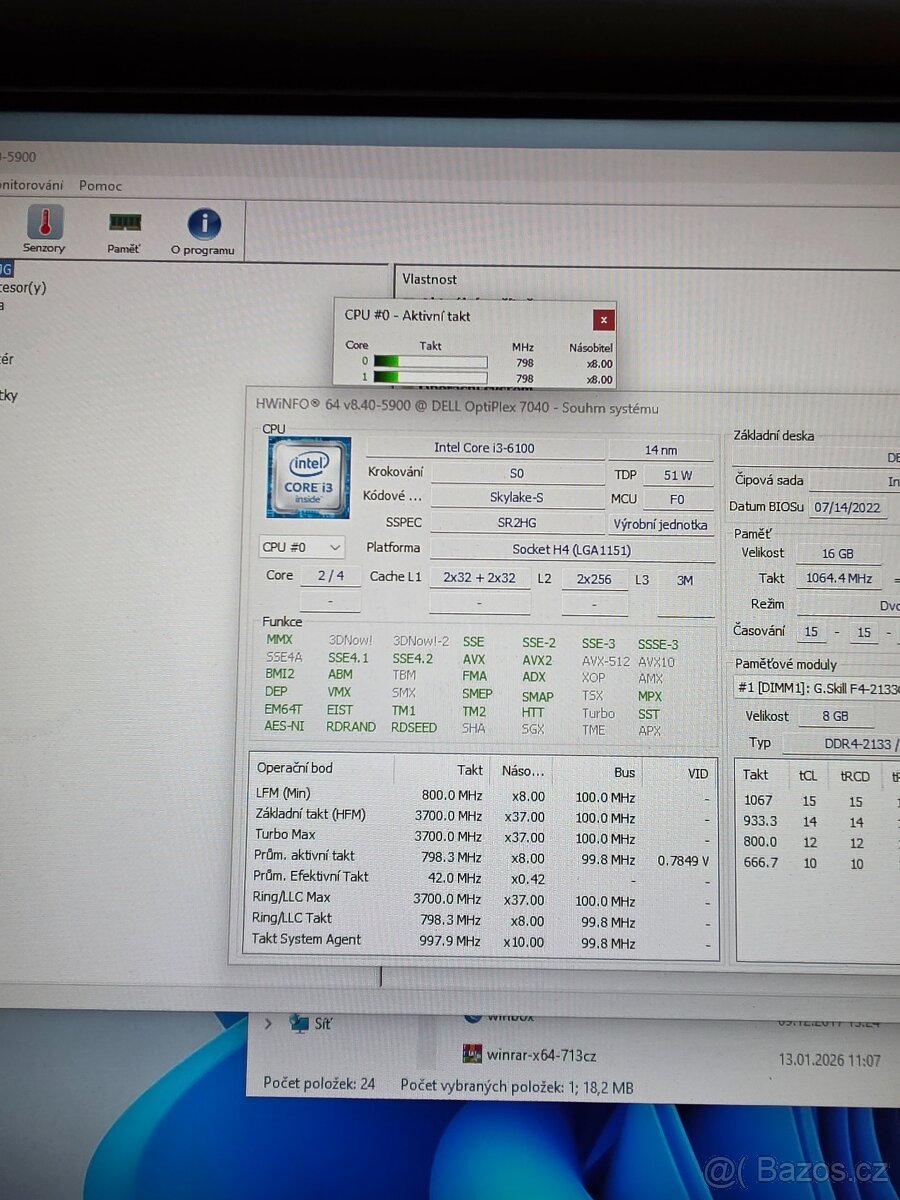This screenshot has height=1200, width=900.
Task: Open the Pomoc menu
Action: pos(101,185)
